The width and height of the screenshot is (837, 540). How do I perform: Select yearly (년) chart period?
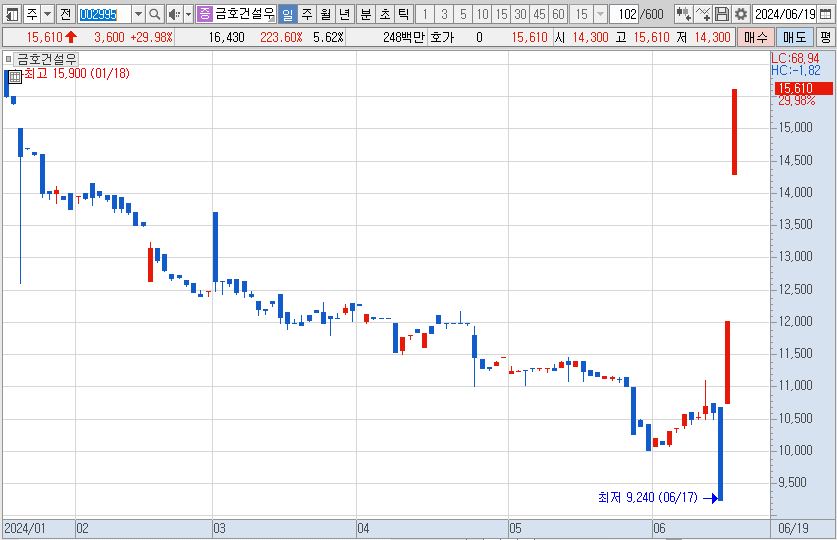(x=345, y=14)
